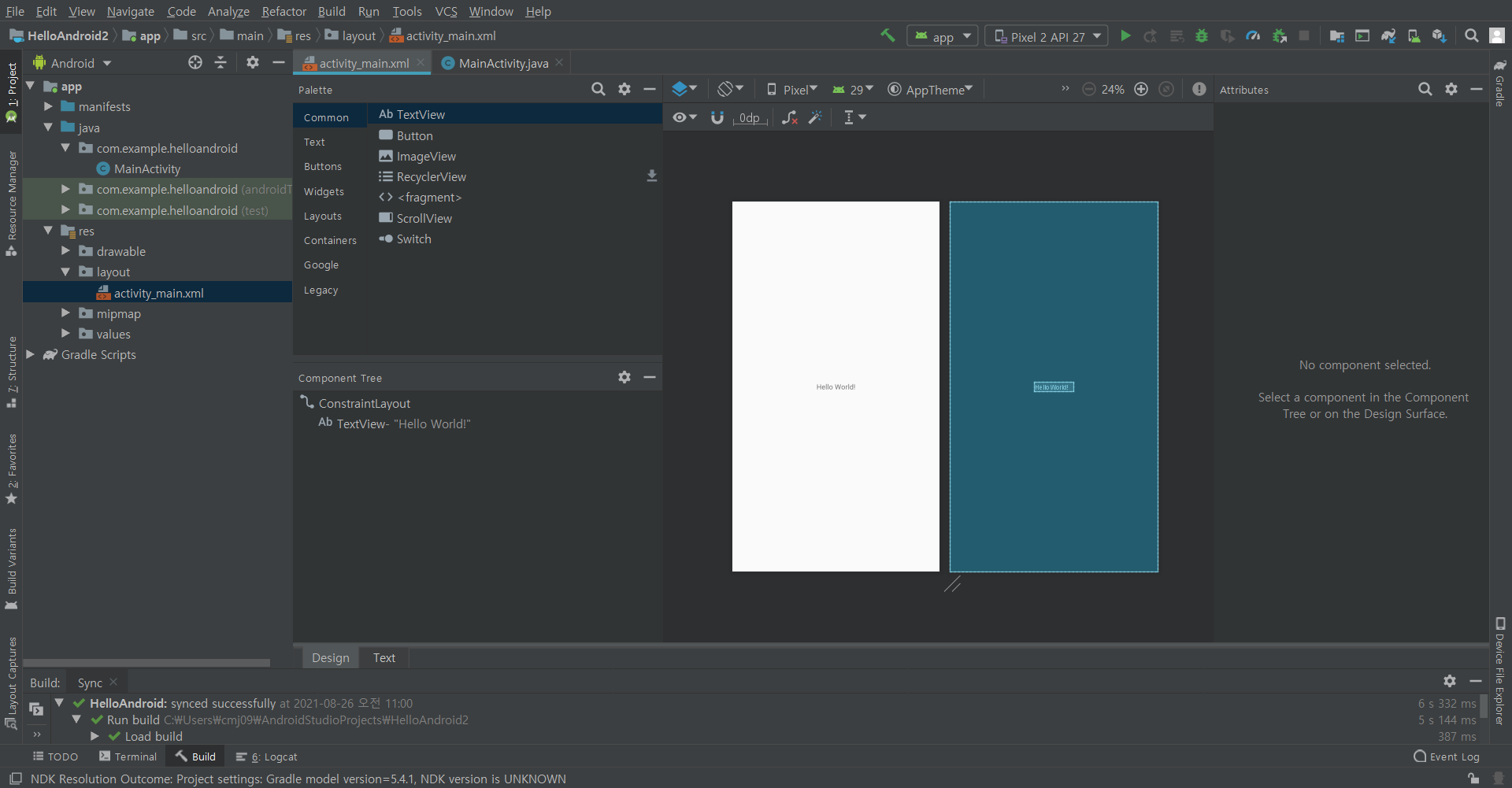Show warnings and errors exclamation icon

(x=1199, y=89)
